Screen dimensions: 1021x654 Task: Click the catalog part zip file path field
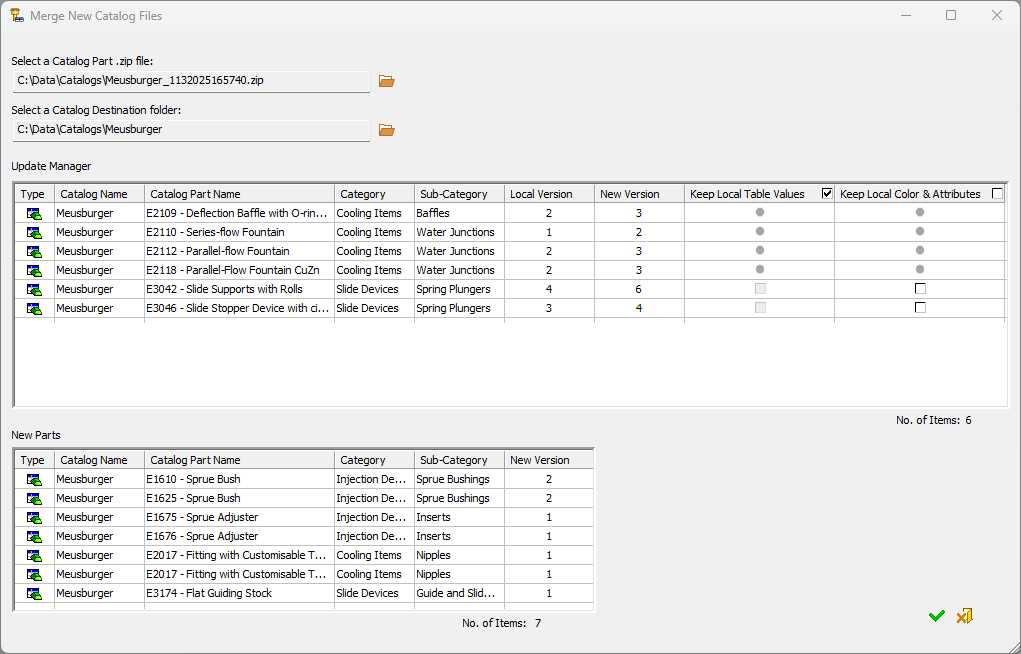(190, 80)
